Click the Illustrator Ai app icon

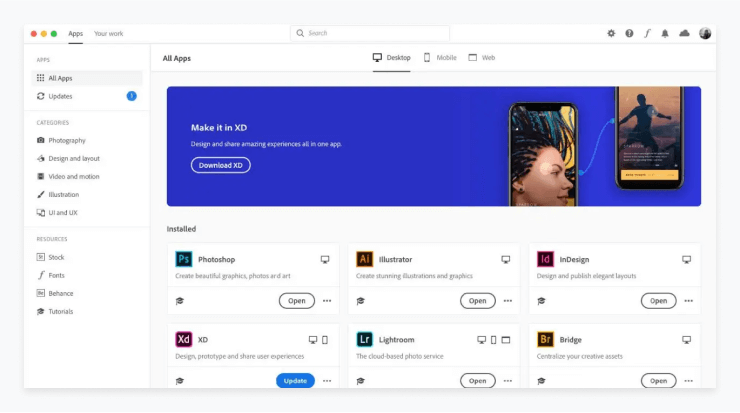click(364, 259)
